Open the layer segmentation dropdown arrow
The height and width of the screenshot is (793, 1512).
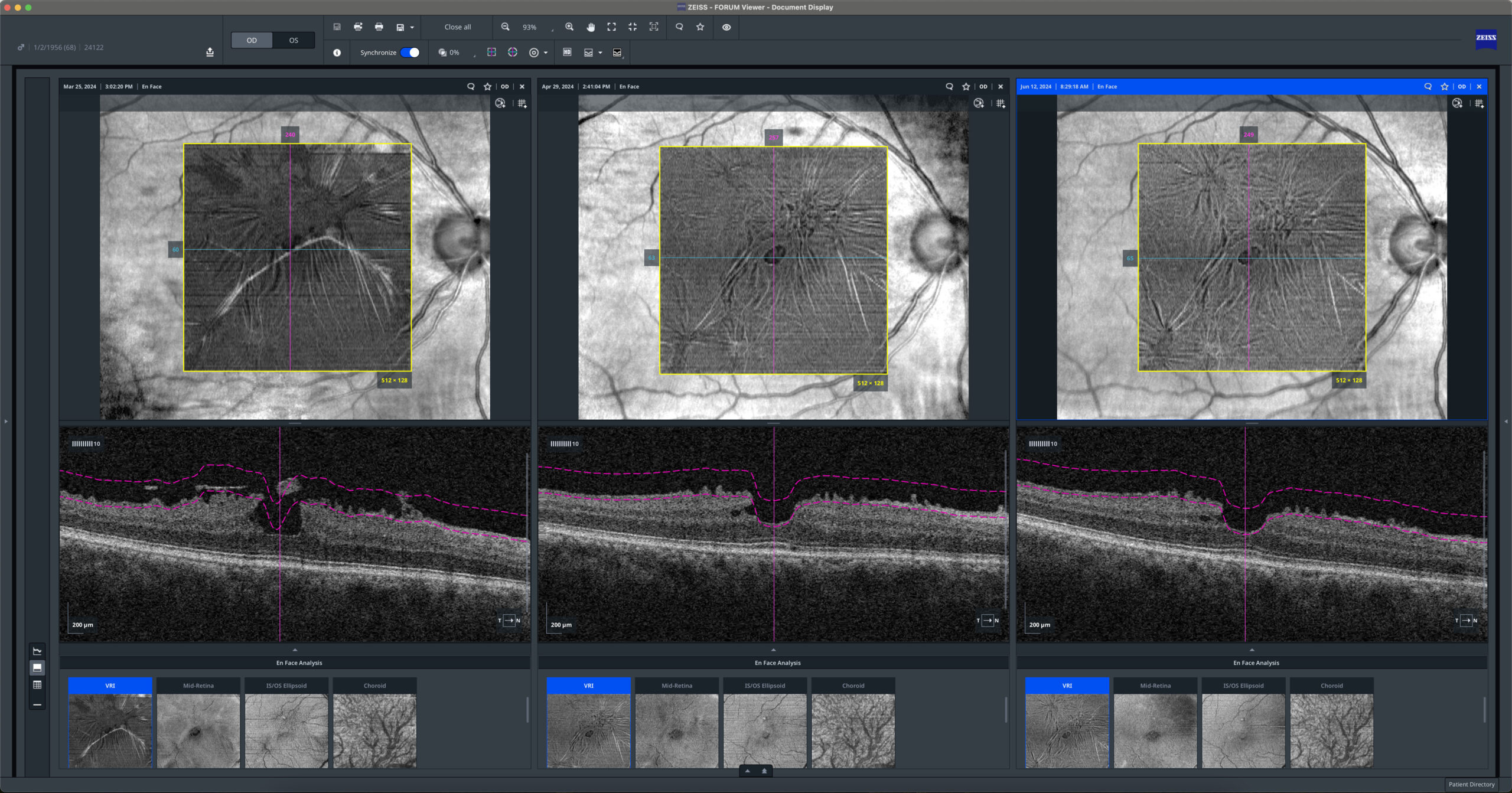[x=600, y=53]
